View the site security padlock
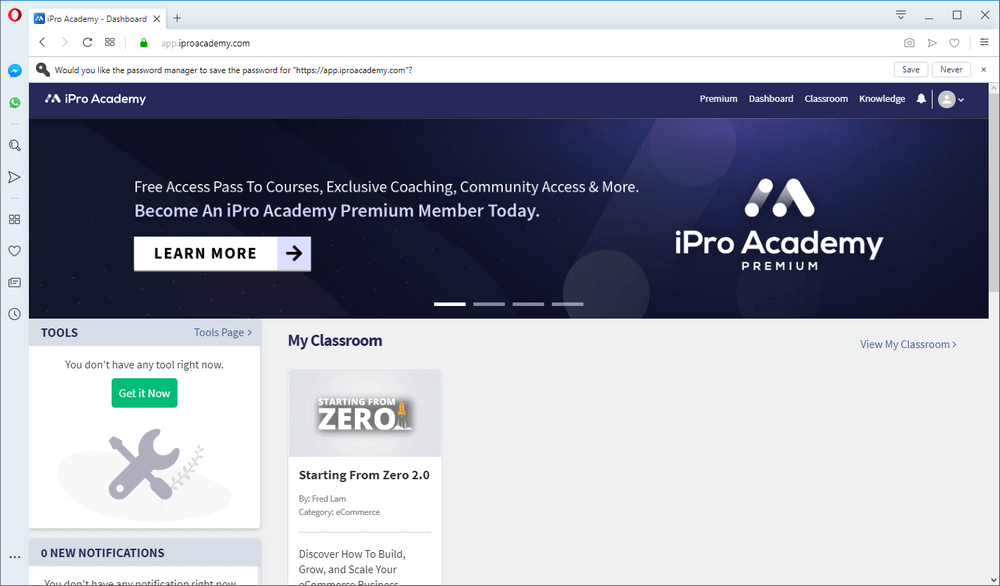 (x=143, y=43)
